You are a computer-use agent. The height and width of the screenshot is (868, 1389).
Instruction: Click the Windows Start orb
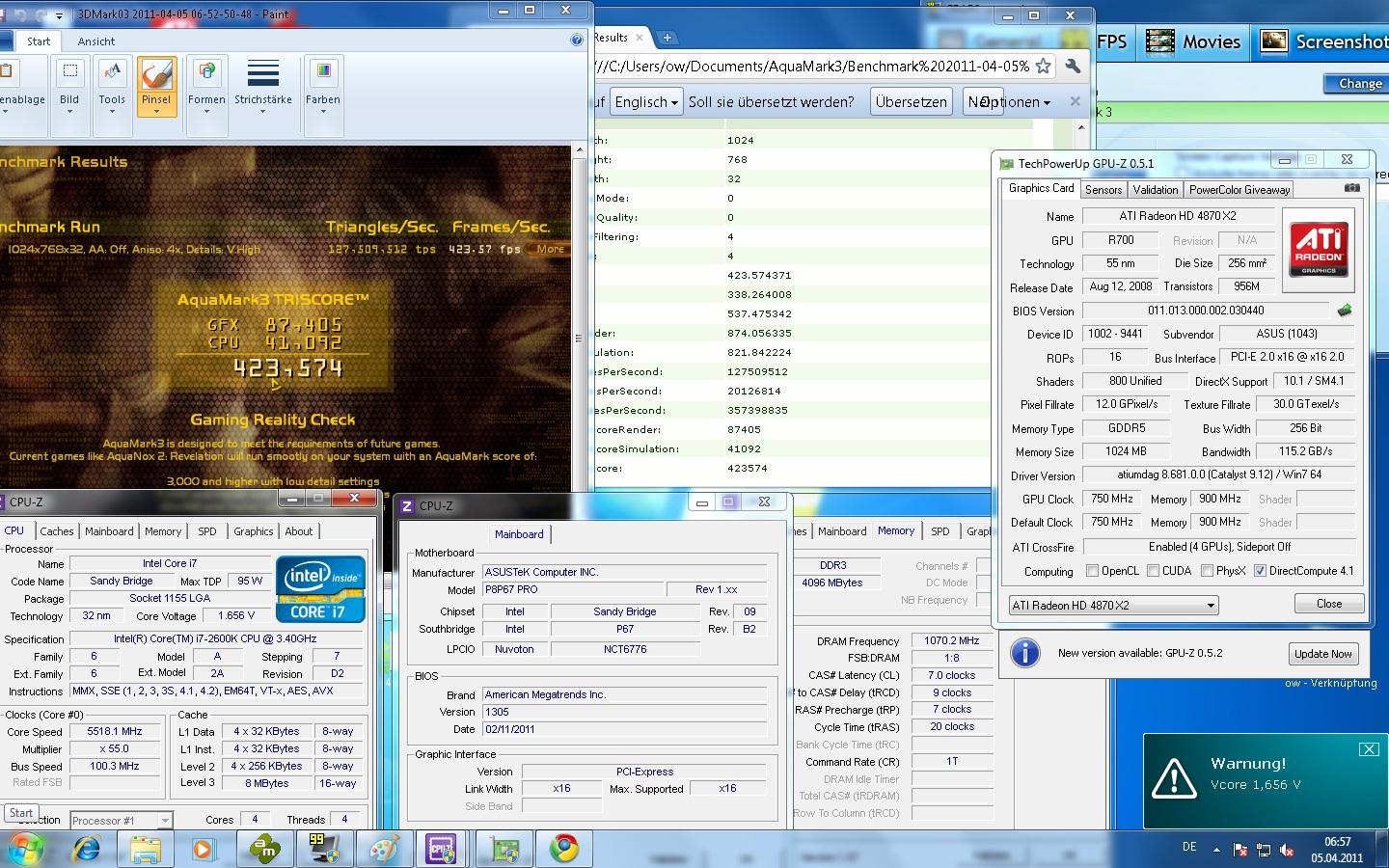tap(25, 849)
